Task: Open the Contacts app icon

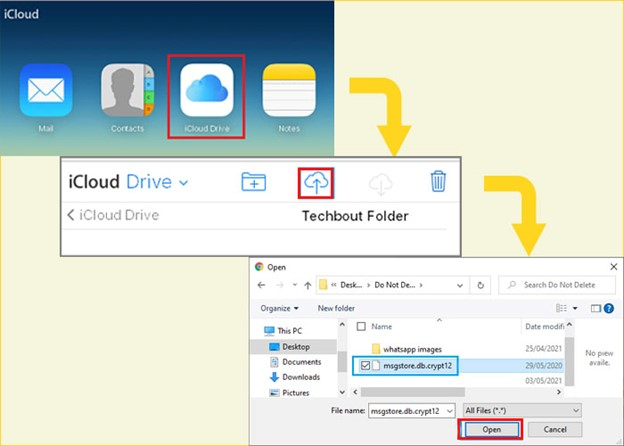Action: point(127,91)
